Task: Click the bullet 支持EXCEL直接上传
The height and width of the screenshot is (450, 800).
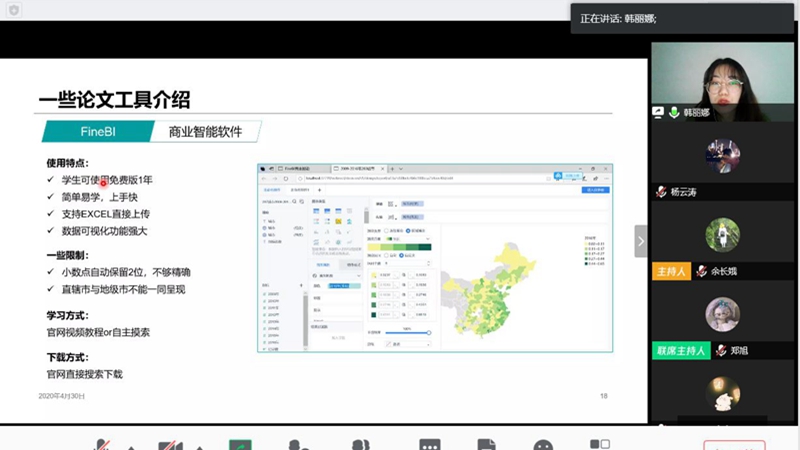Action: [x=106, y=214]
